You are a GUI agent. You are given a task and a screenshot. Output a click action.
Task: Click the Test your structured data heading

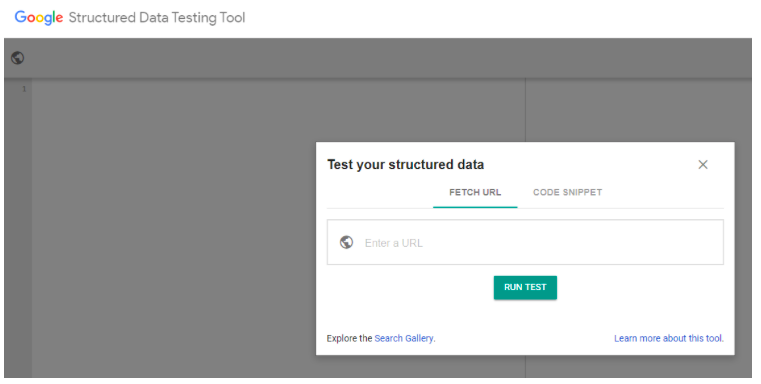coord(405,165)
